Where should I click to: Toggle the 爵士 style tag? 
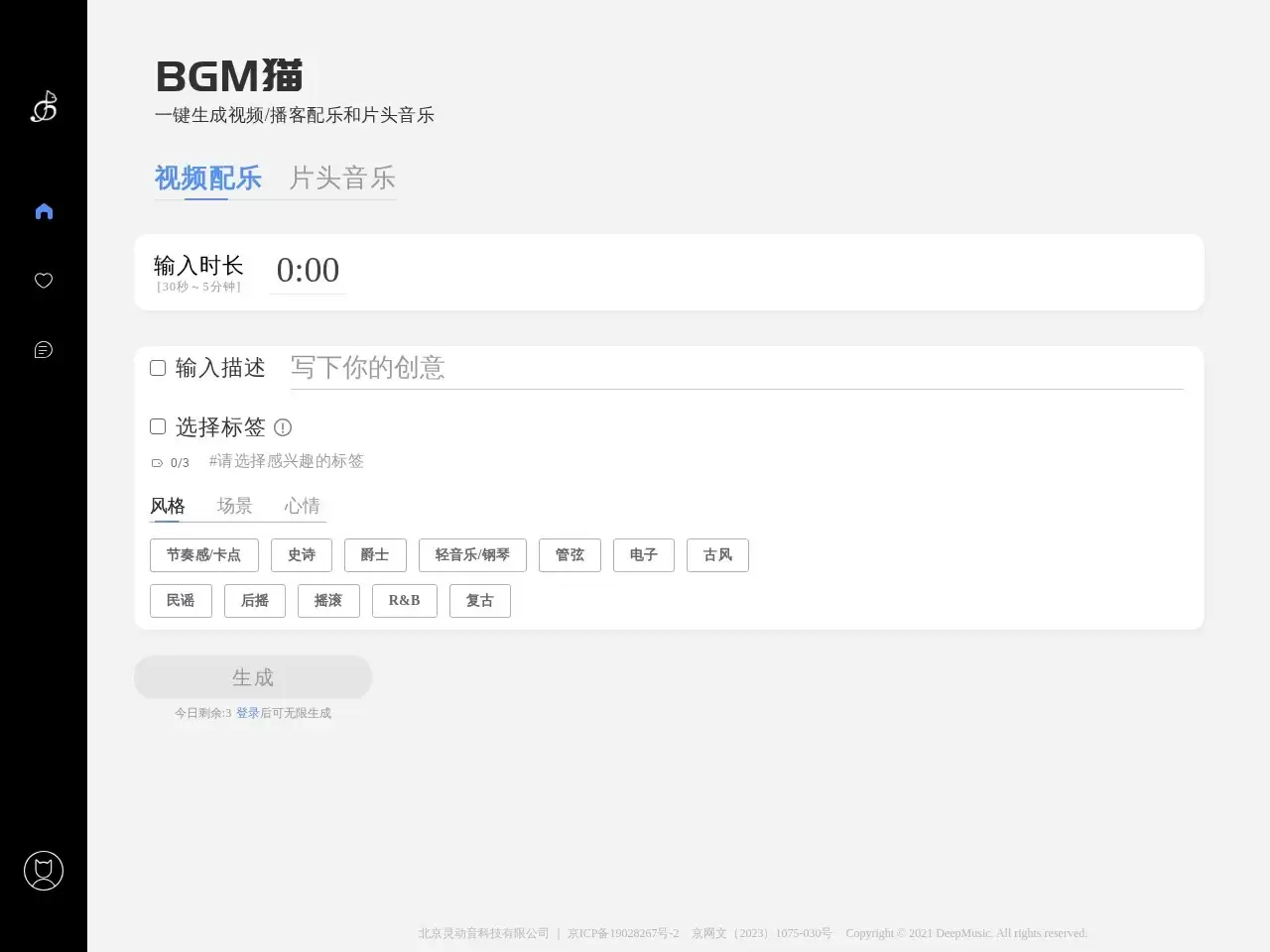375,555
